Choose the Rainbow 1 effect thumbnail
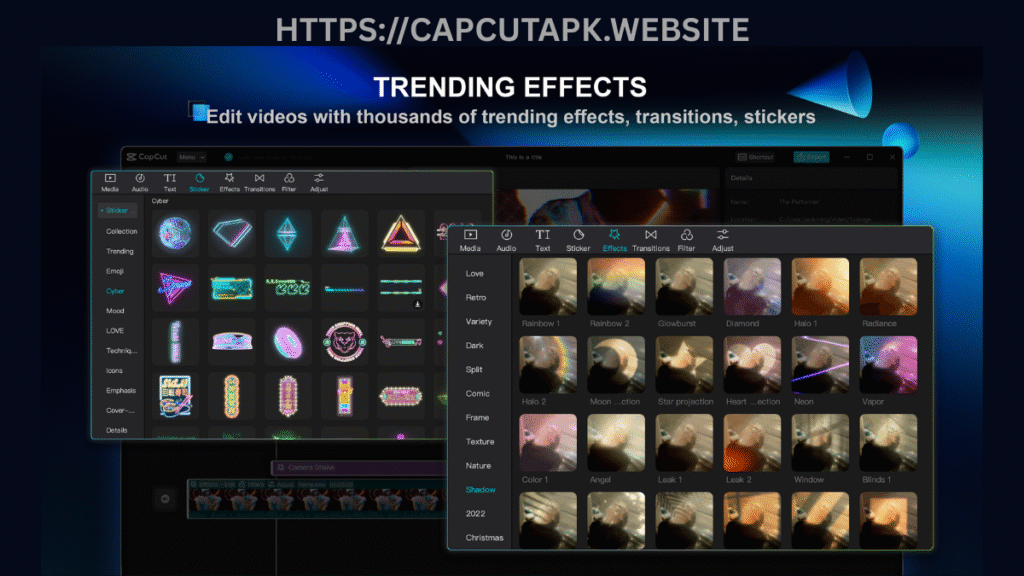1024x576 pixels. pyautogui.click(x=548, y=286)
